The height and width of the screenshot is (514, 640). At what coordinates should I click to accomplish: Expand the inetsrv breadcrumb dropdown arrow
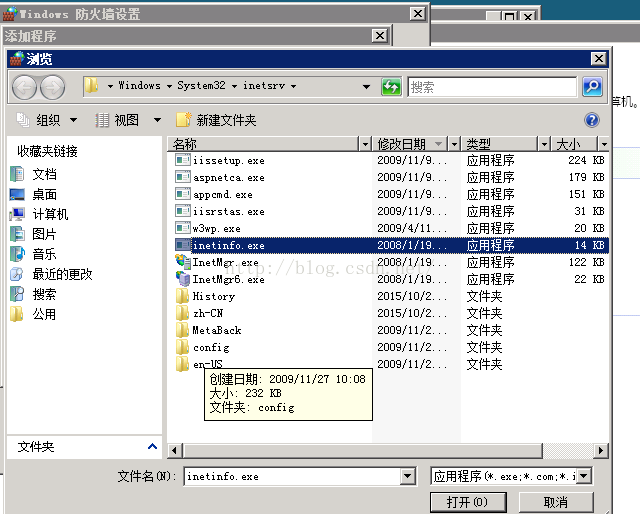(293, 86)
